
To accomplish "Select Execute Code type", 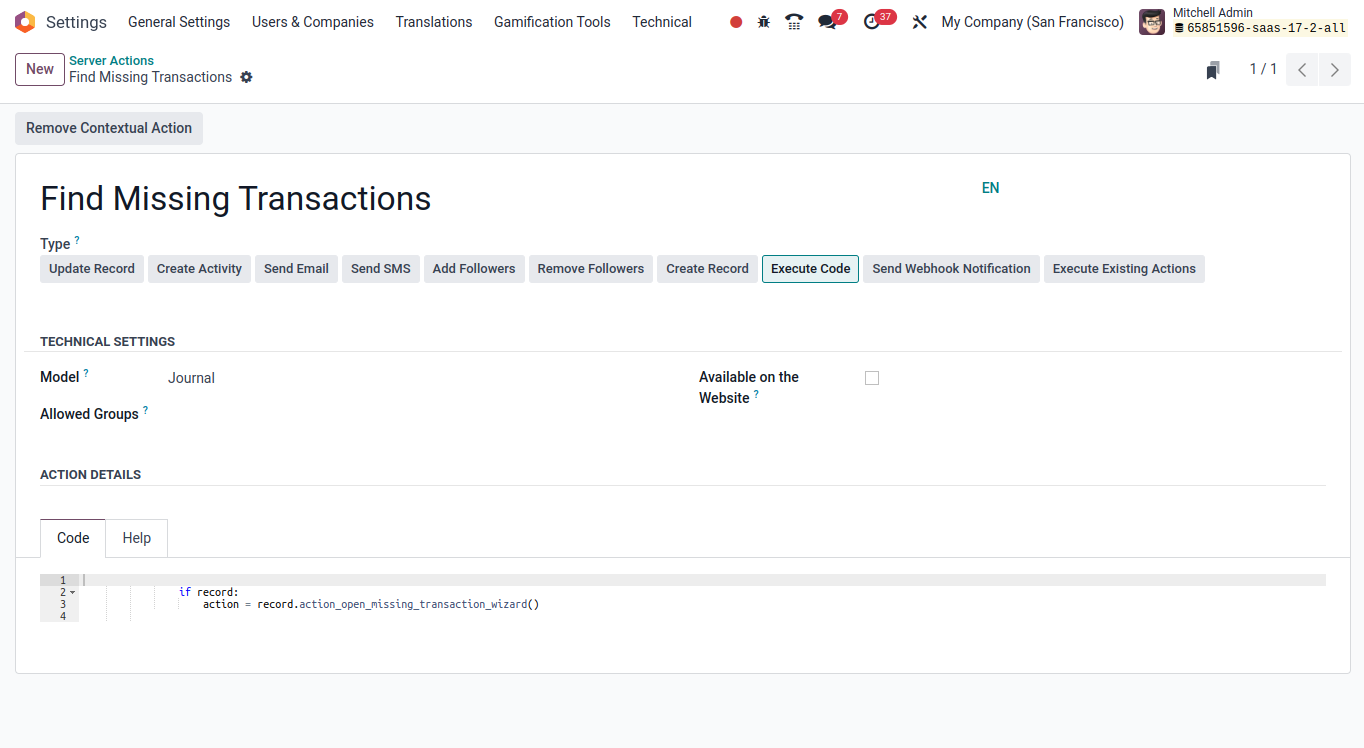I will point(810,269).
